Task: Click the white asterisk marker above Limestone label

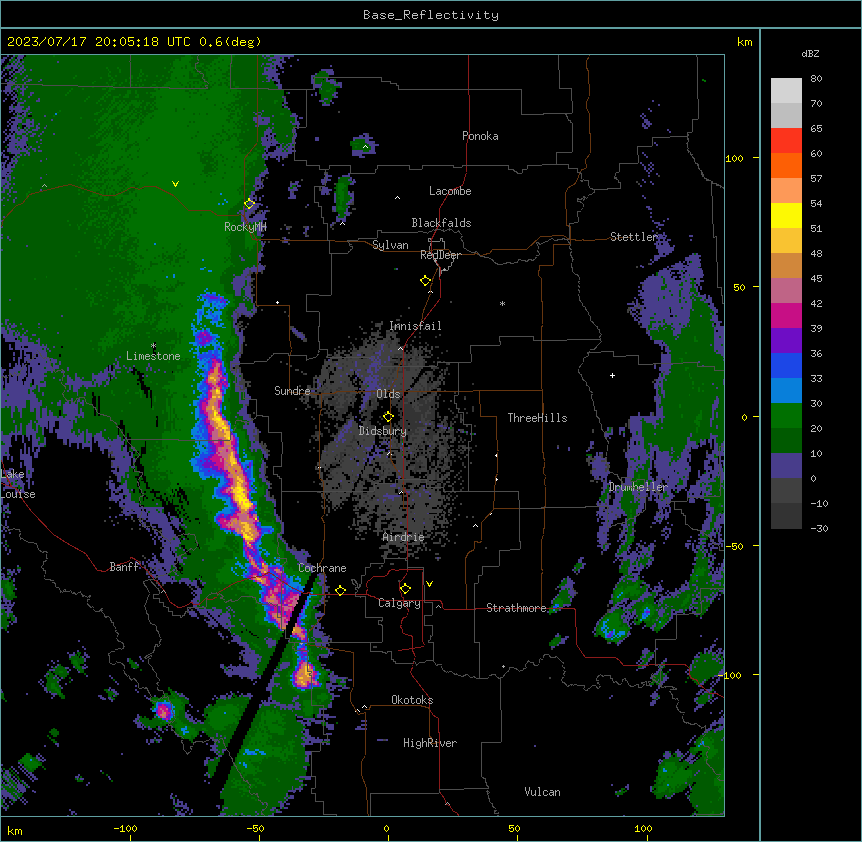Action: tap(153, 346)
